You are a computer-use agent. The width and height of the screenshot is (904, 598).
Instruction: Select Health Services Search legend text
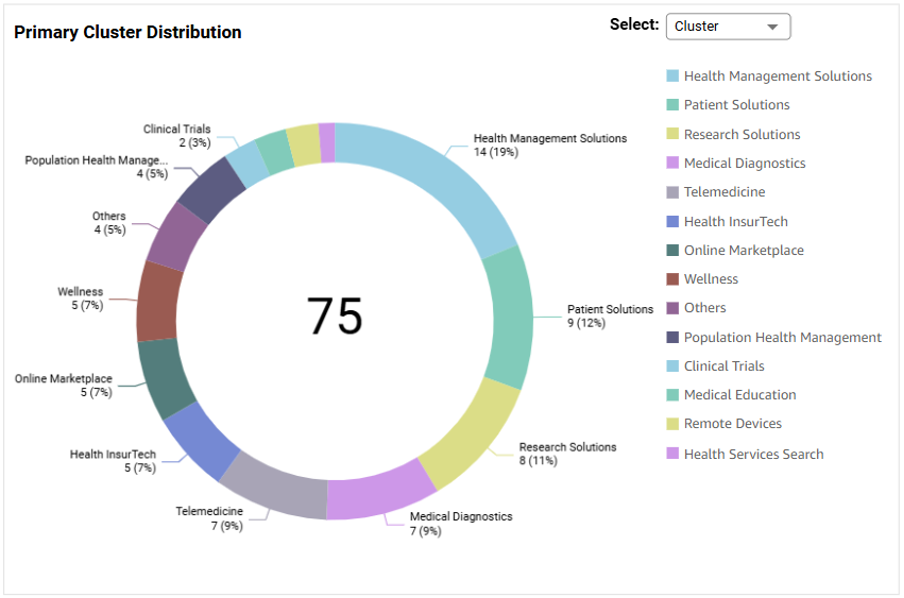pyautogui.click(x=753, y=454)
